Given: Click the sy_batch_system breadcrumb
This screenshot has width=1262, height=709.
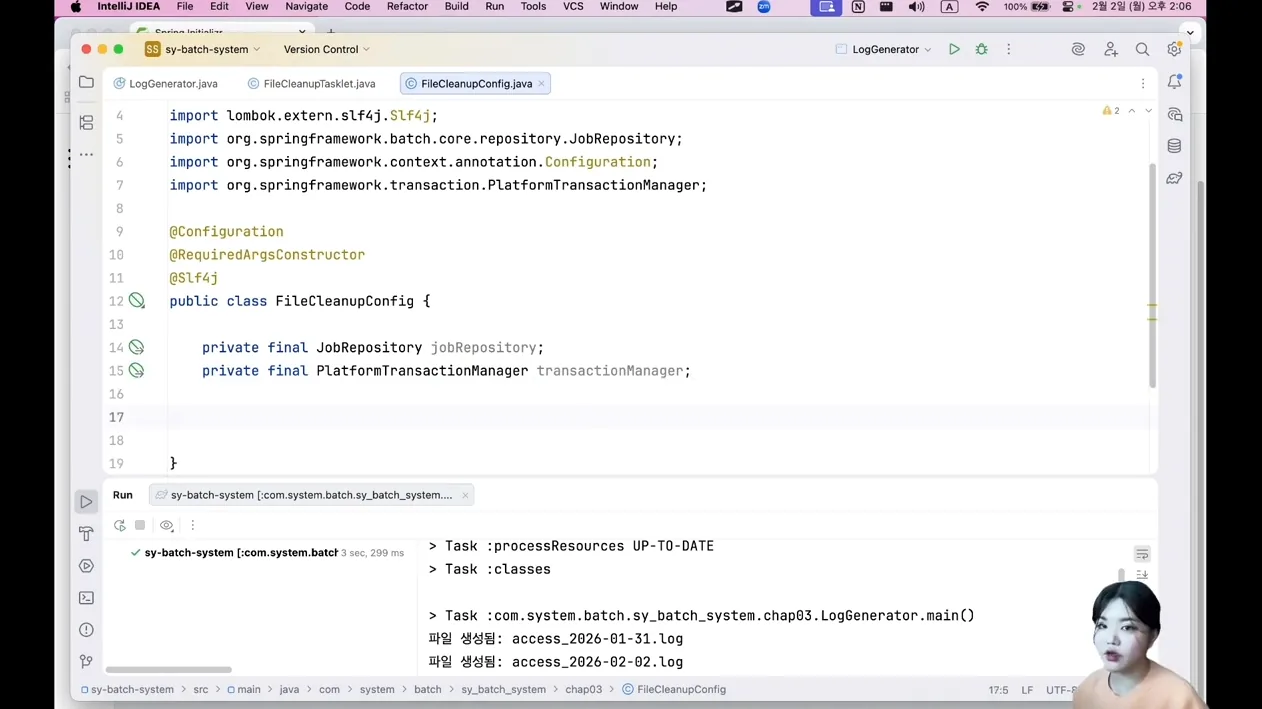Looking at the screenshot, I should point(503,690).
